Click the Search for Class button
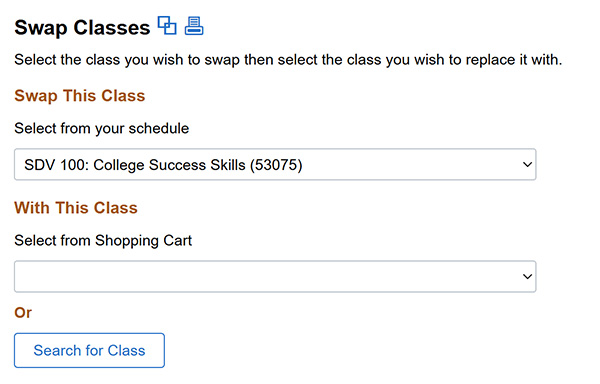This screenshot has width=600, height=384. [x=90, y=350]
